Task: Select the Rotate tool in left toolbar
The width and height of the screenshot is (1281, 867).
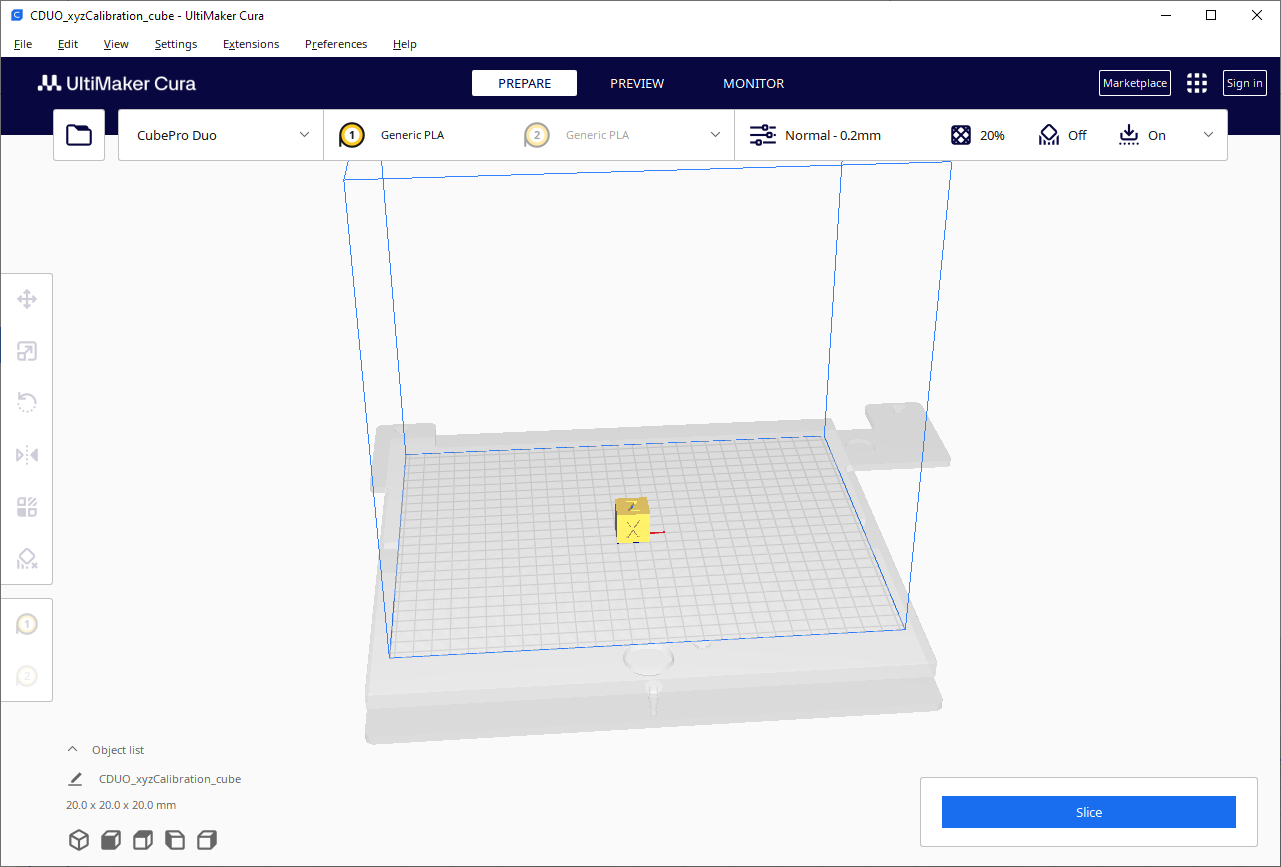Action: pyautogui.click(x=27, y=403)
